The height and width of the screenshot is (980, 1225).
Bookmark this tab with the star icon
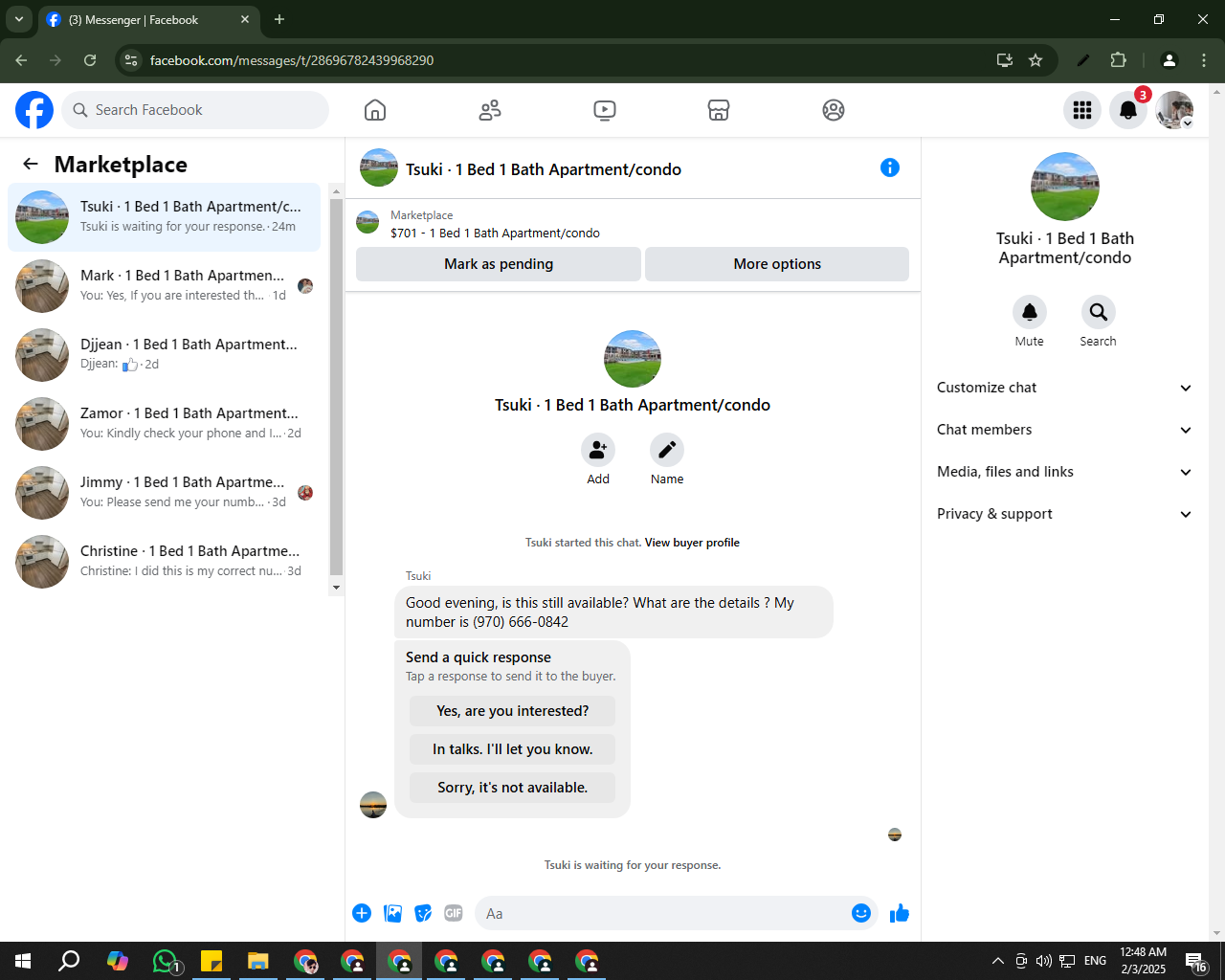pos(1036,60)
